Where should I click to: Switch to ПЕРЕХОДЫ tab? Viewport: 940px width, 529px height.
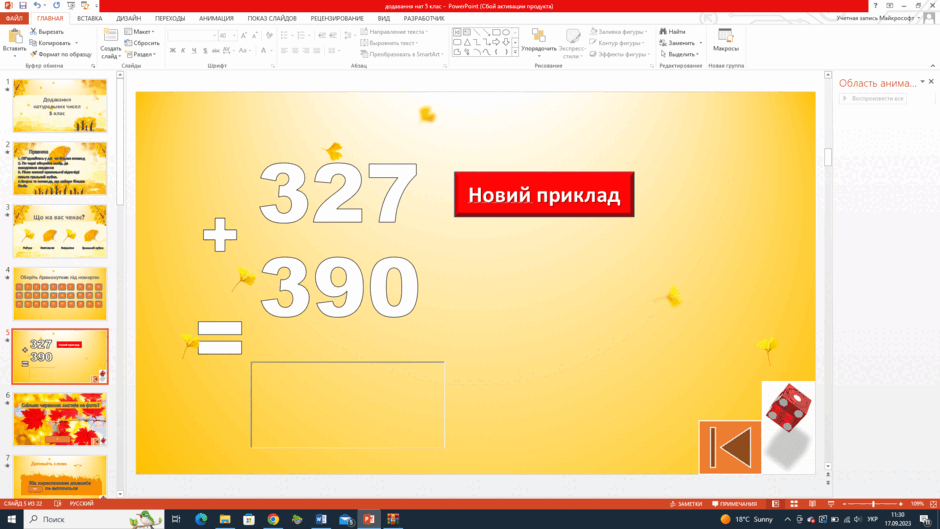(170, 18)
